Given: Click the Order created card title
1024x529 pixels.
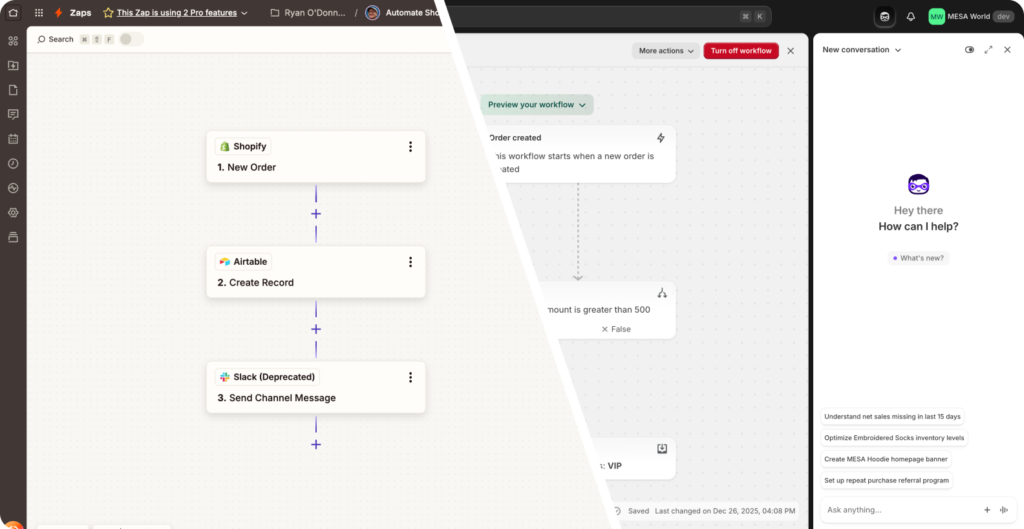Looking at the screenshot, I should tap(515, 138).
